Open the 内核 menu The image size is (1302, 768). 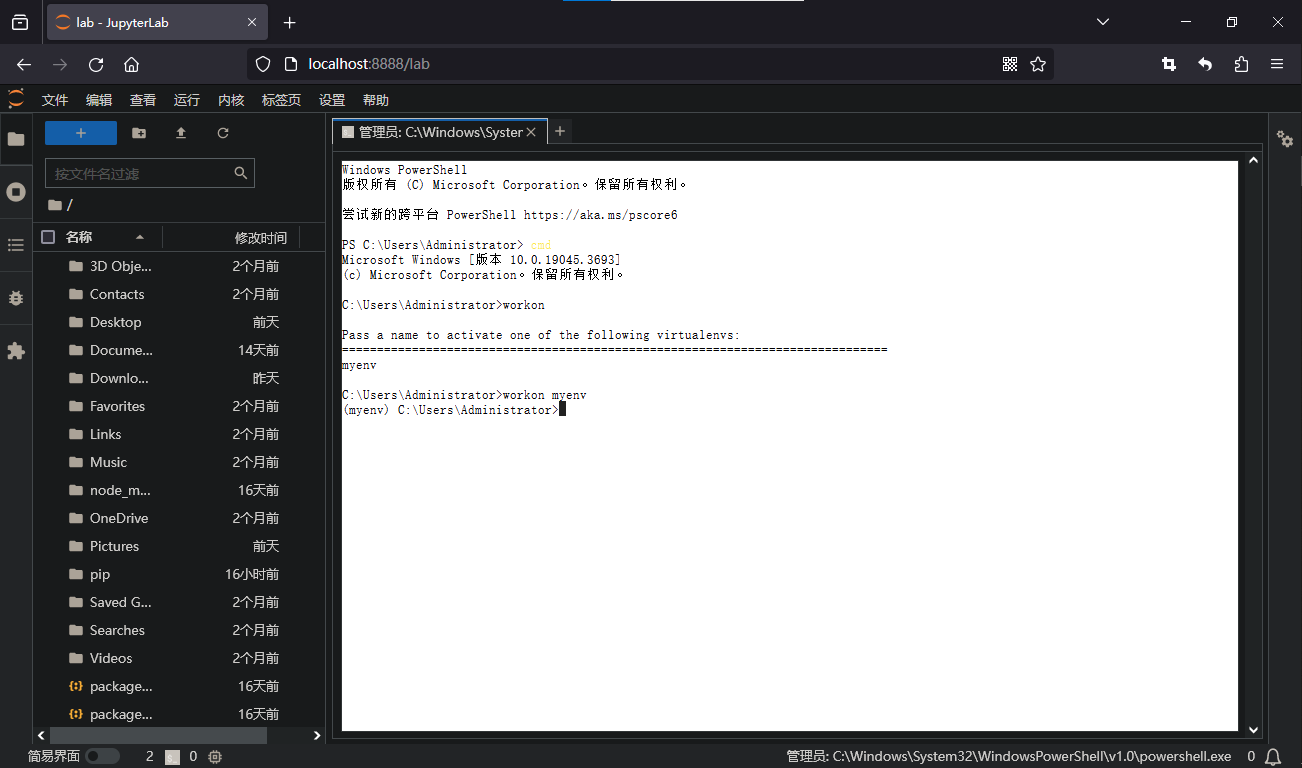tap(231, 100)
